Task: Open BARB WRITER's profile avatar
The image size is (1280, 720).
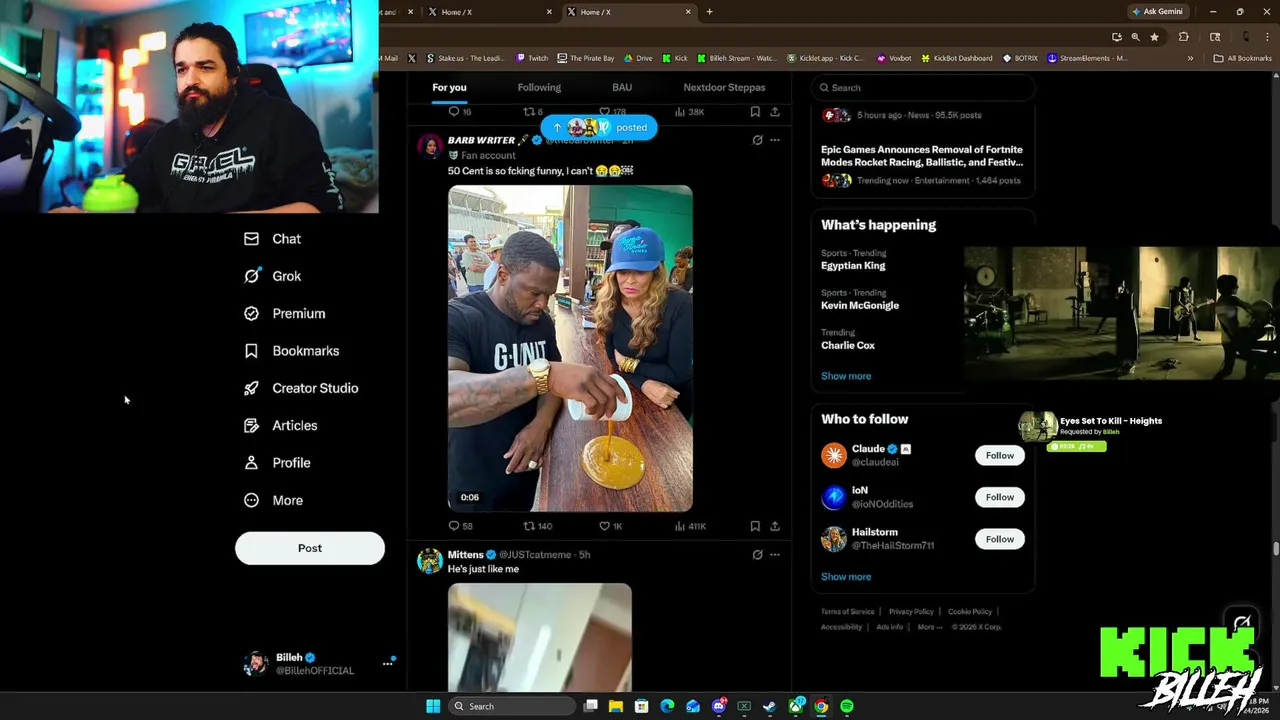Action: 430,146
